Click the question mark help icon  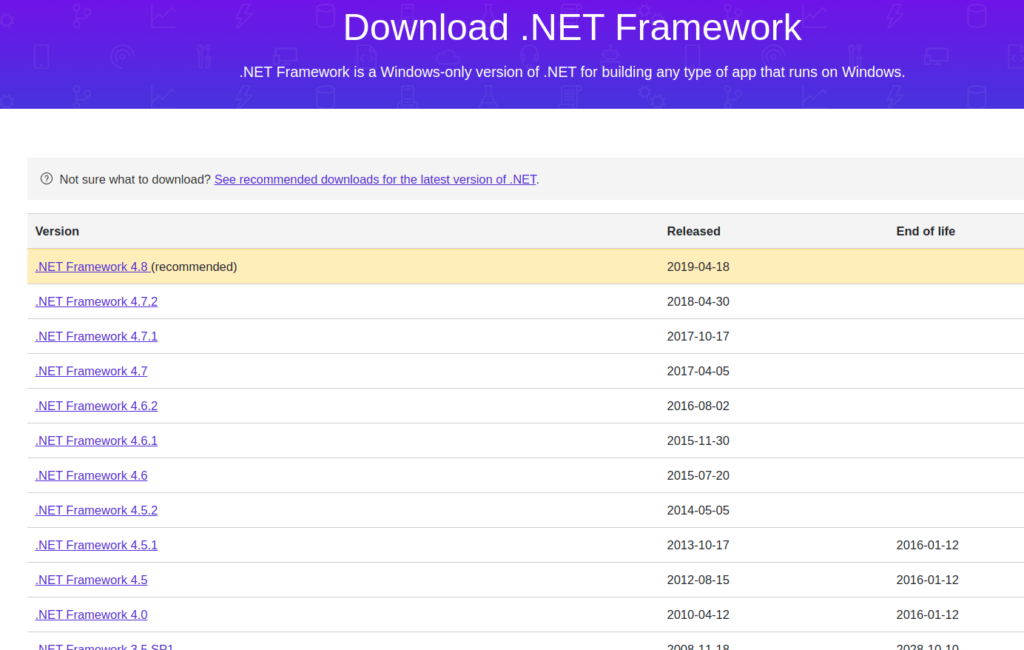[46, 179]
